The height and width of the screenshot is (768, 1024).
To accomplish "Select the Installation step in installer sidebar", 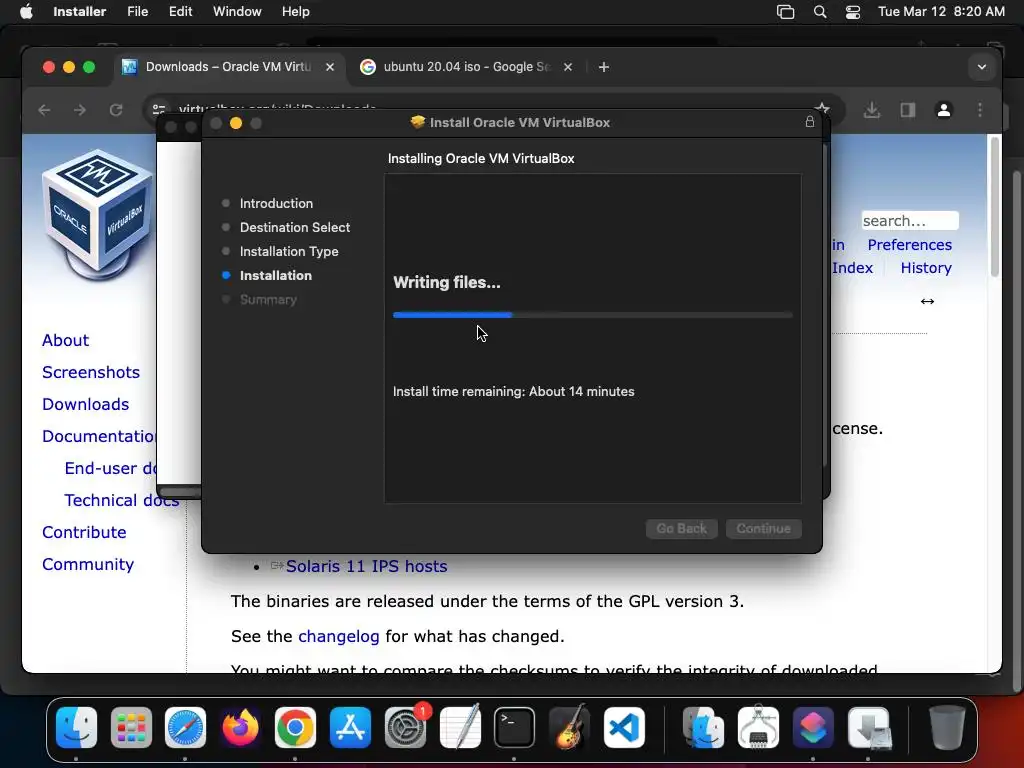I will [275, 276].
